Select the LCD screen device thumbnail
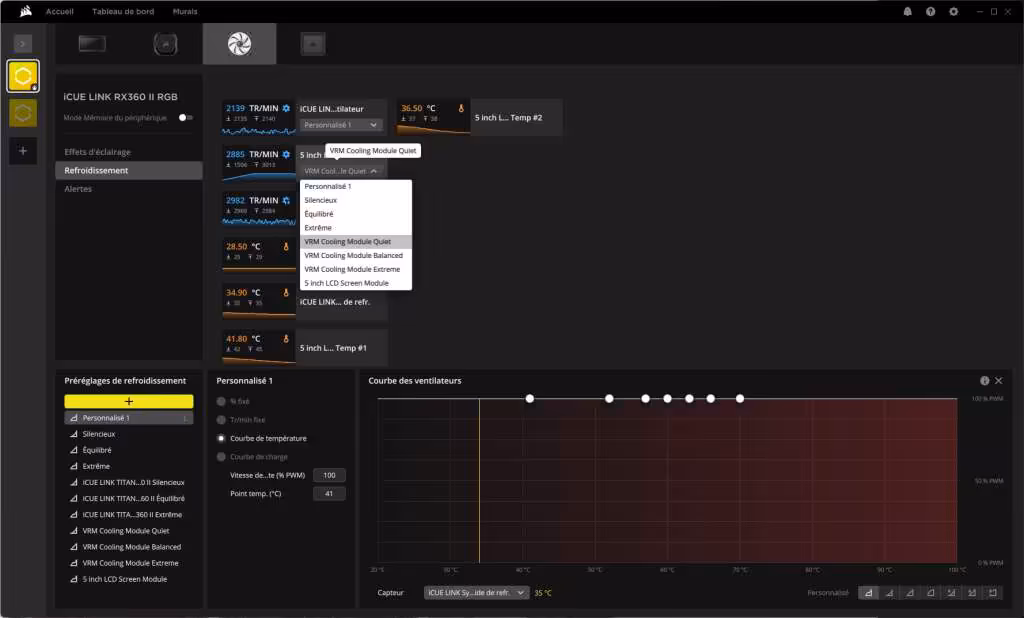 [x=92, y=44]
